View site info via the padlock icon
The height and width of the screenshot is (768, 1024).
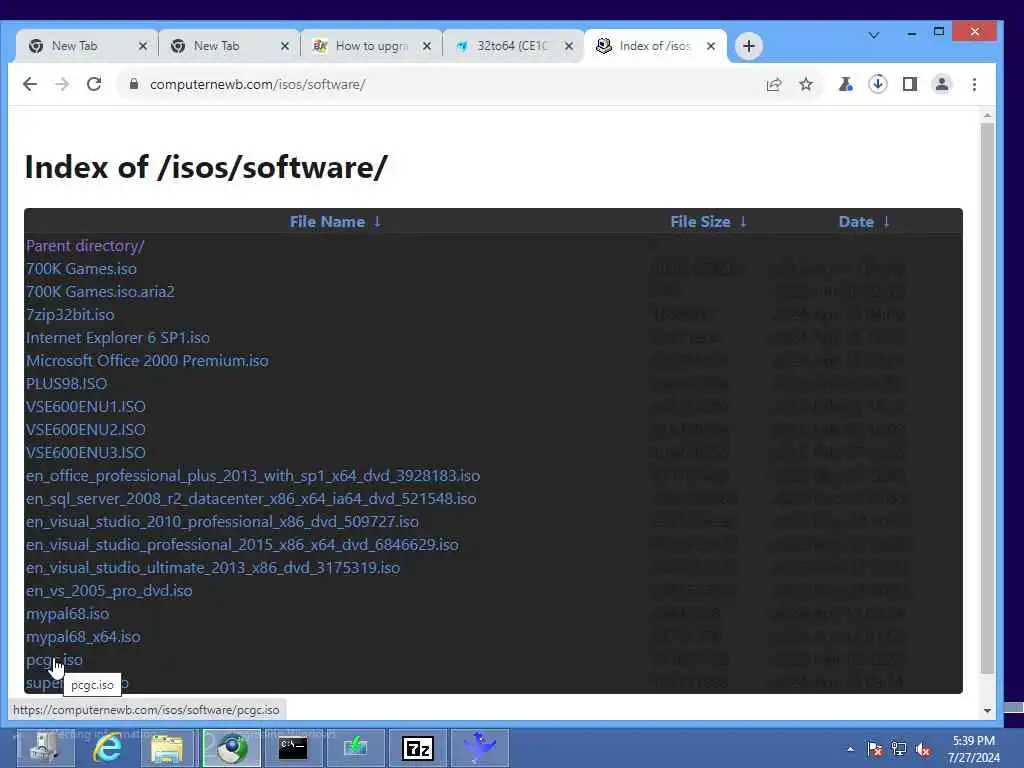(x=134, y=84)
